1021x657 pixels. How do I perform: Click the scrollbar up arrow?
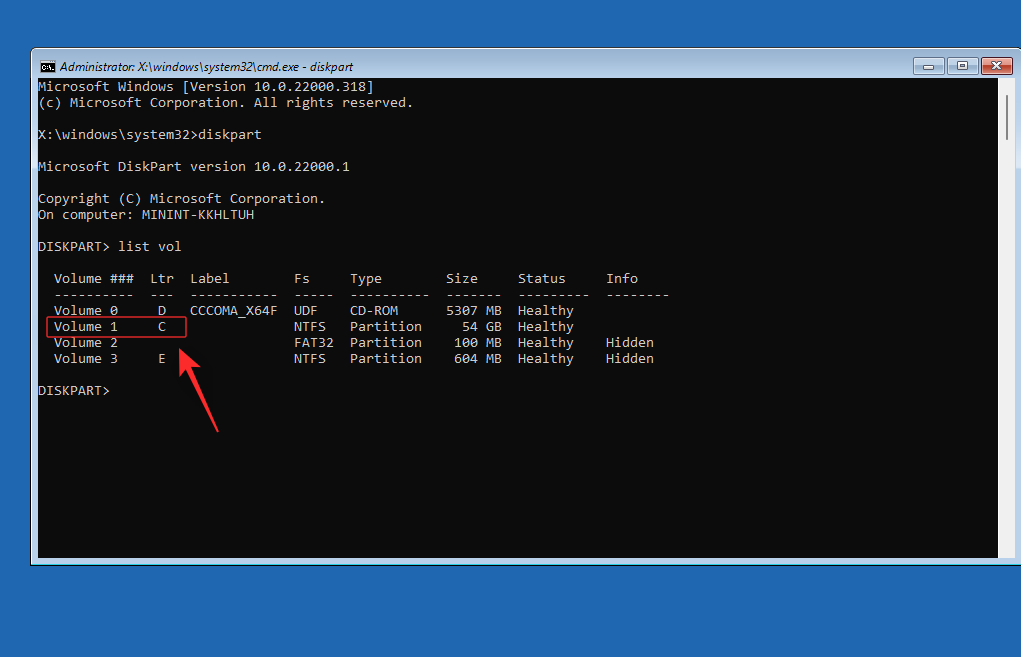point(1005,85)
